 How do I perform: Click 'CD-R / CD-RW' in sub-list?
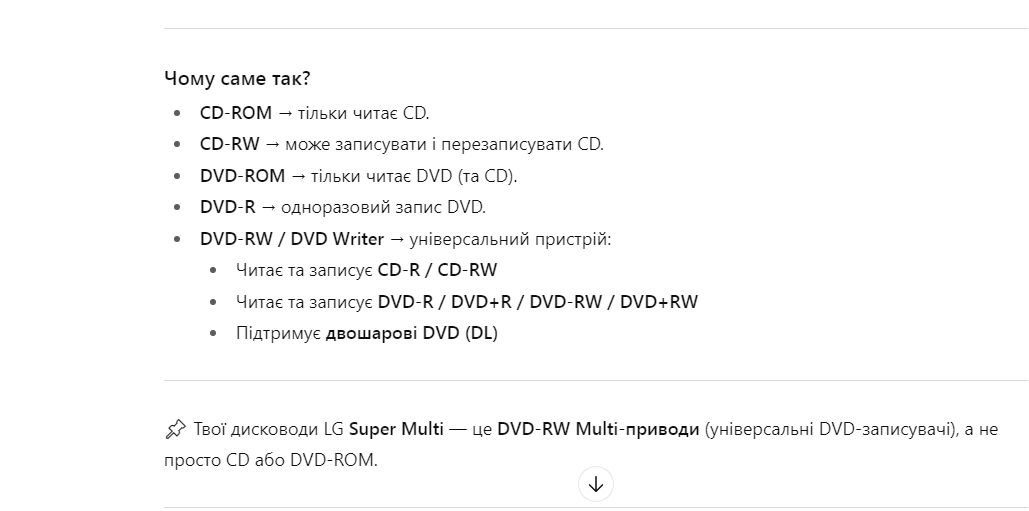(438, 270)
